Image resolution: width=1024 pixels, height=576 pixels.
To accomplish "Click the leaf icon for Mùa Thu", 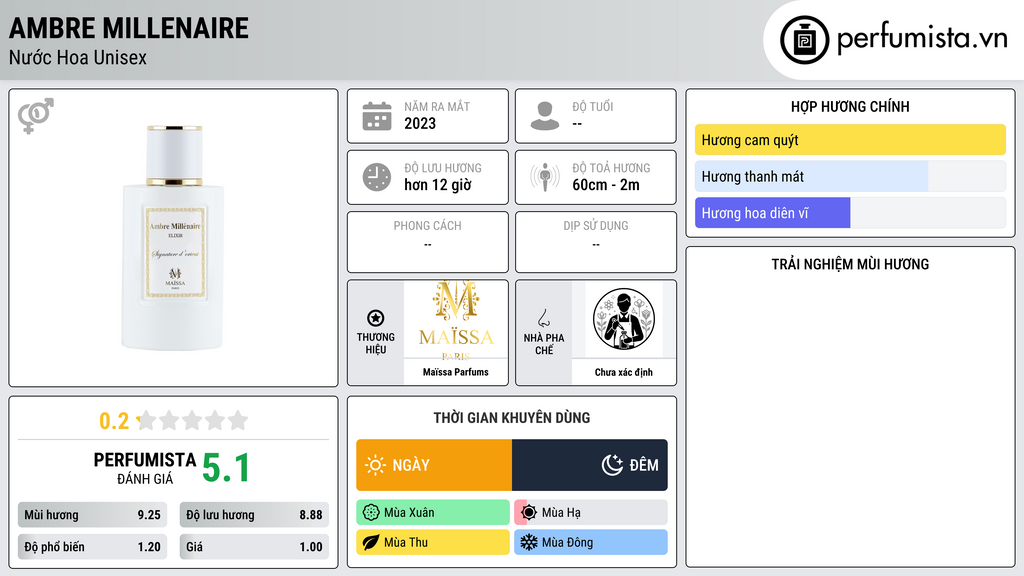I will [371, 542].
